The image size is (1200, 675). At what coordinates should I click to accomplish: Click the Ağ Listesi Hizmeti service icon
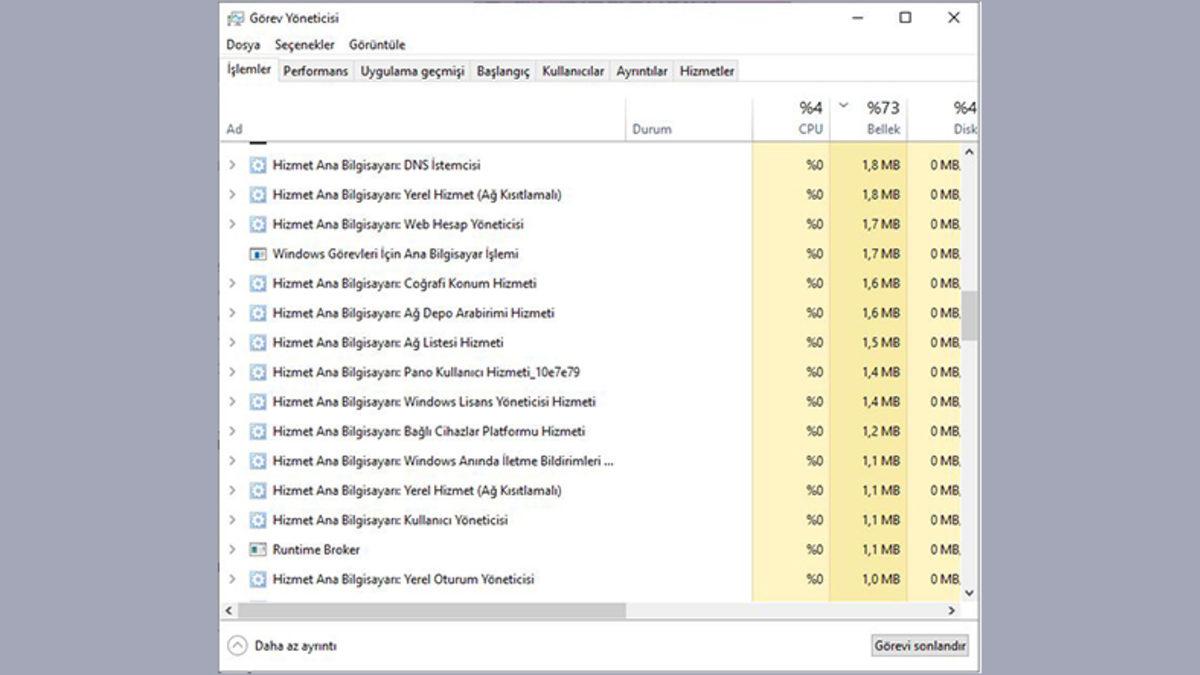point(259,342)
